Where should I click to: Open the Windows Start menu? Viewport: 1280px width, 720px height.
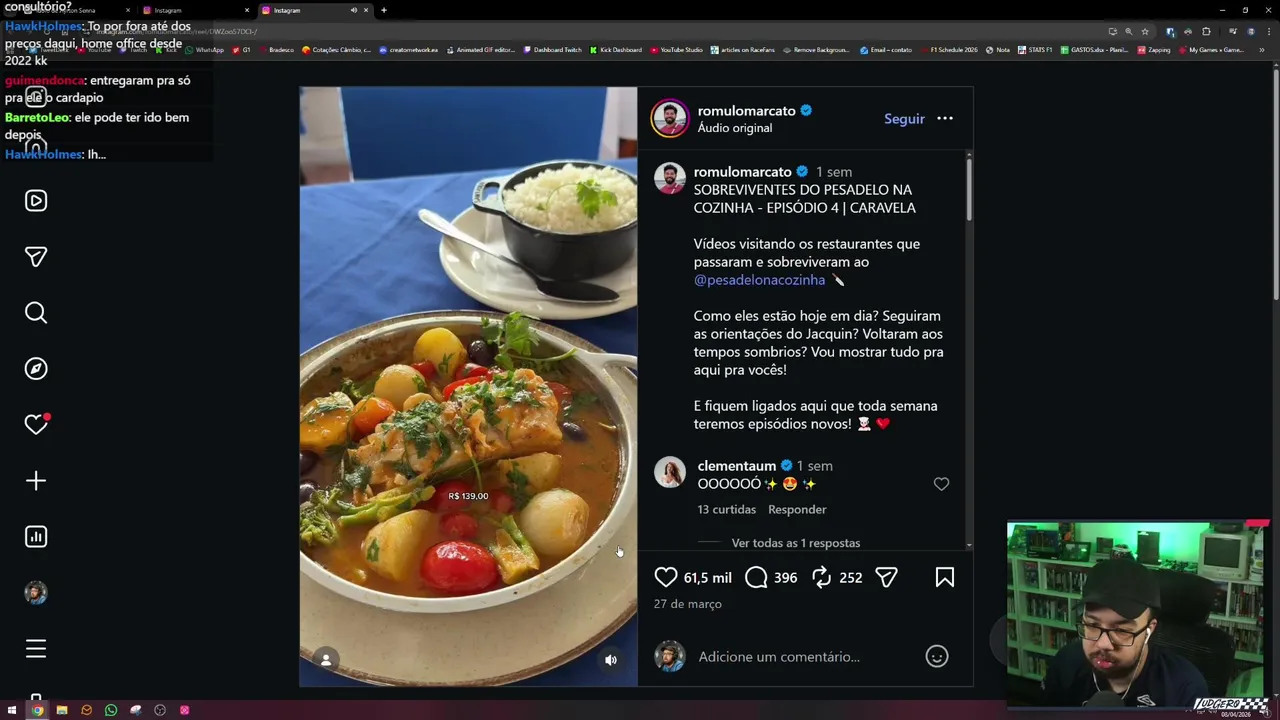coord(12,710)
